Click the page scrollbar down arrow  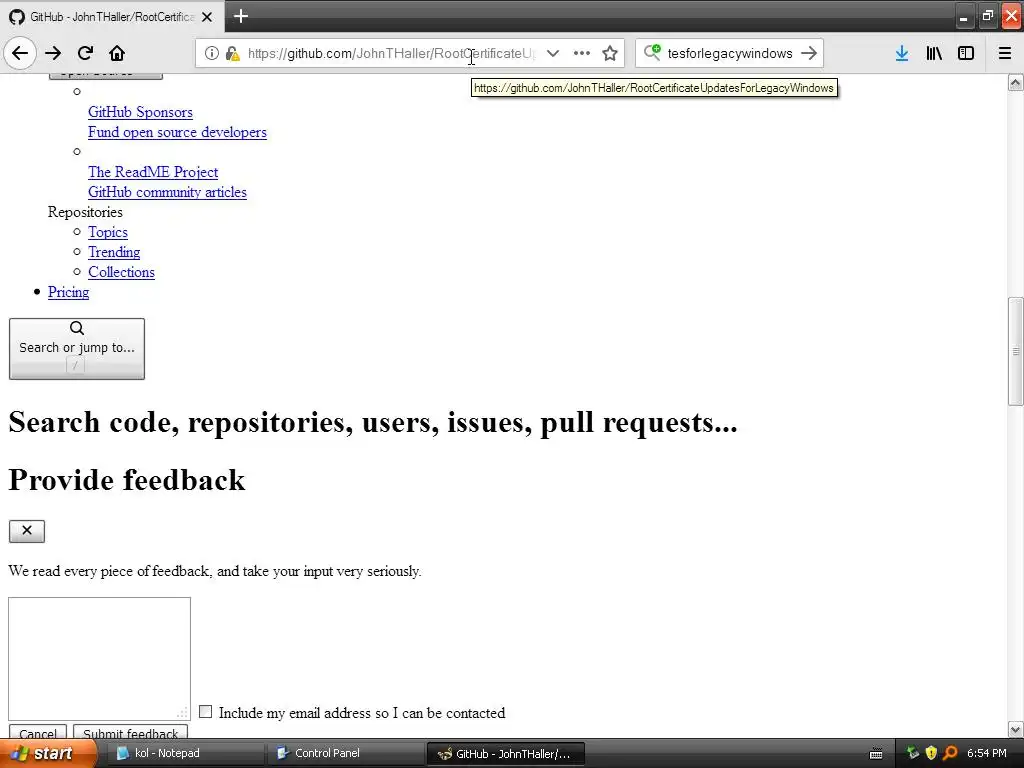tap(1016, 729)
